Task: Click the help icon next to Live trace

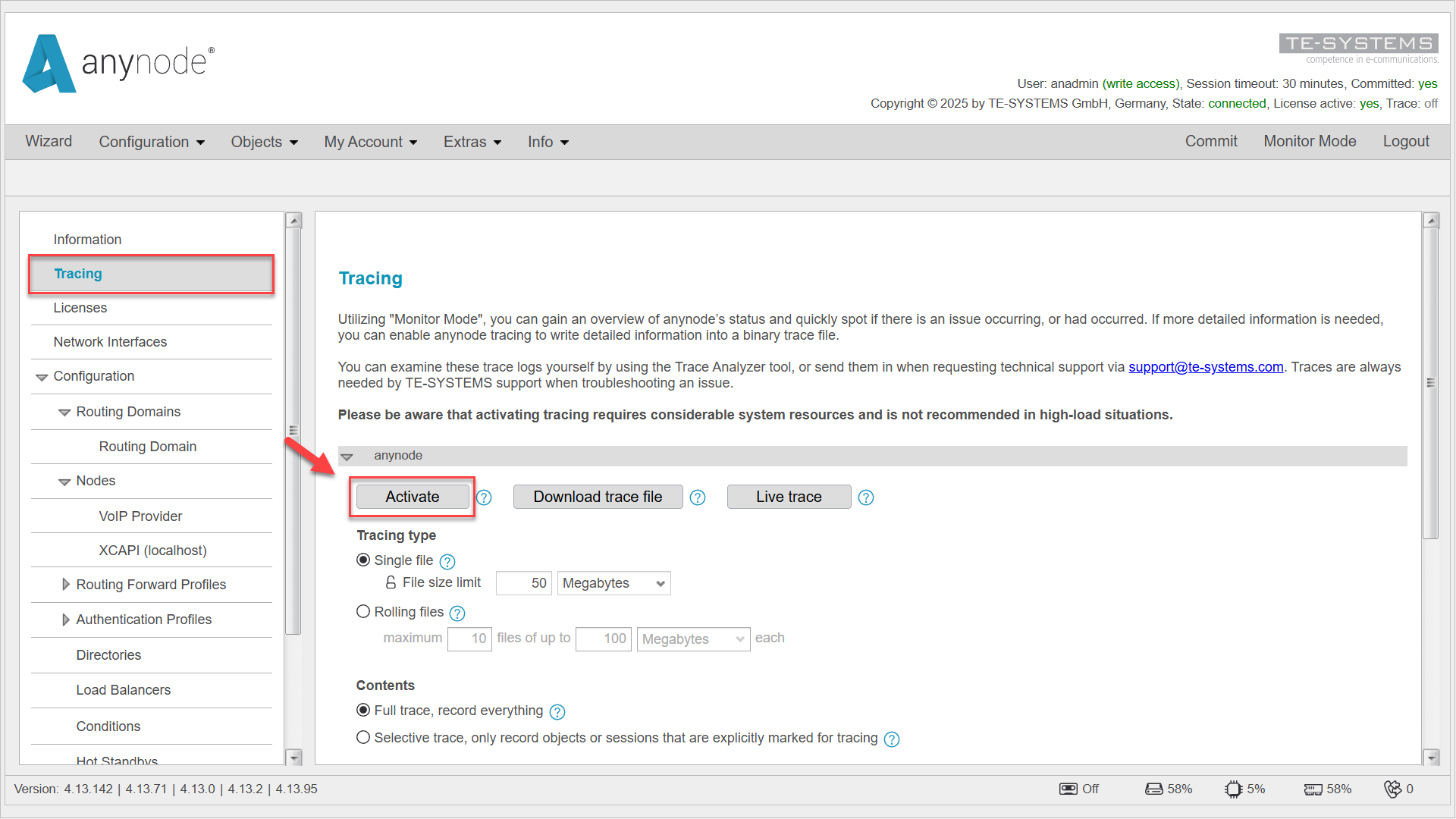Action: (x=865, y=497)
